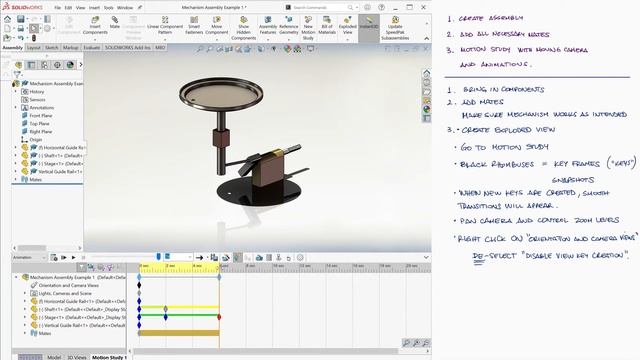The image size is (640, 360).
Task: Open the File menu
Action: pyautogui.click(x=58, y=7)
